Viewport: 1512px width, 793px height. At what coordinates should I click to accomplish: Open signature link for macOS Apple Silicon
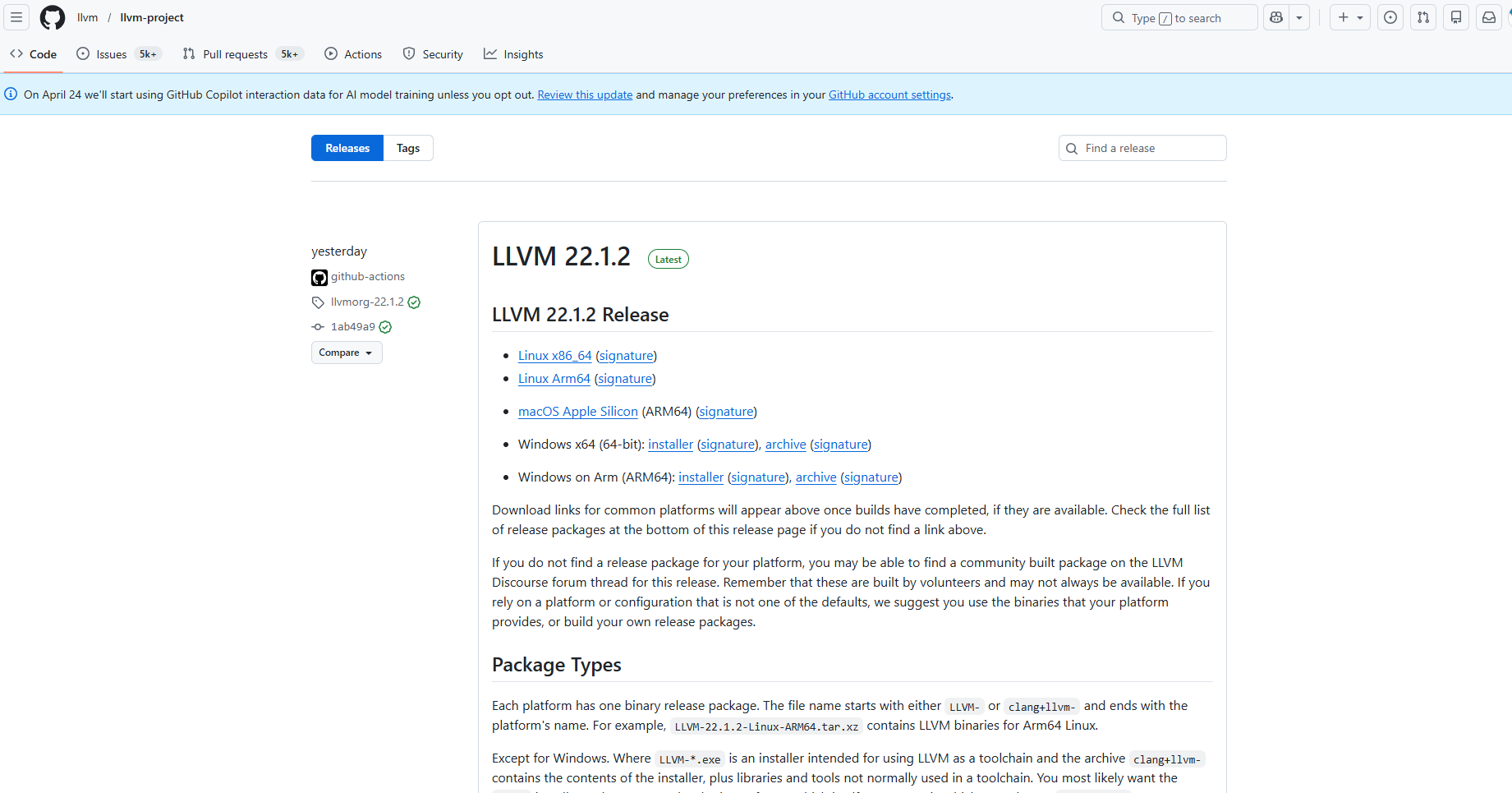pos(727,412)
